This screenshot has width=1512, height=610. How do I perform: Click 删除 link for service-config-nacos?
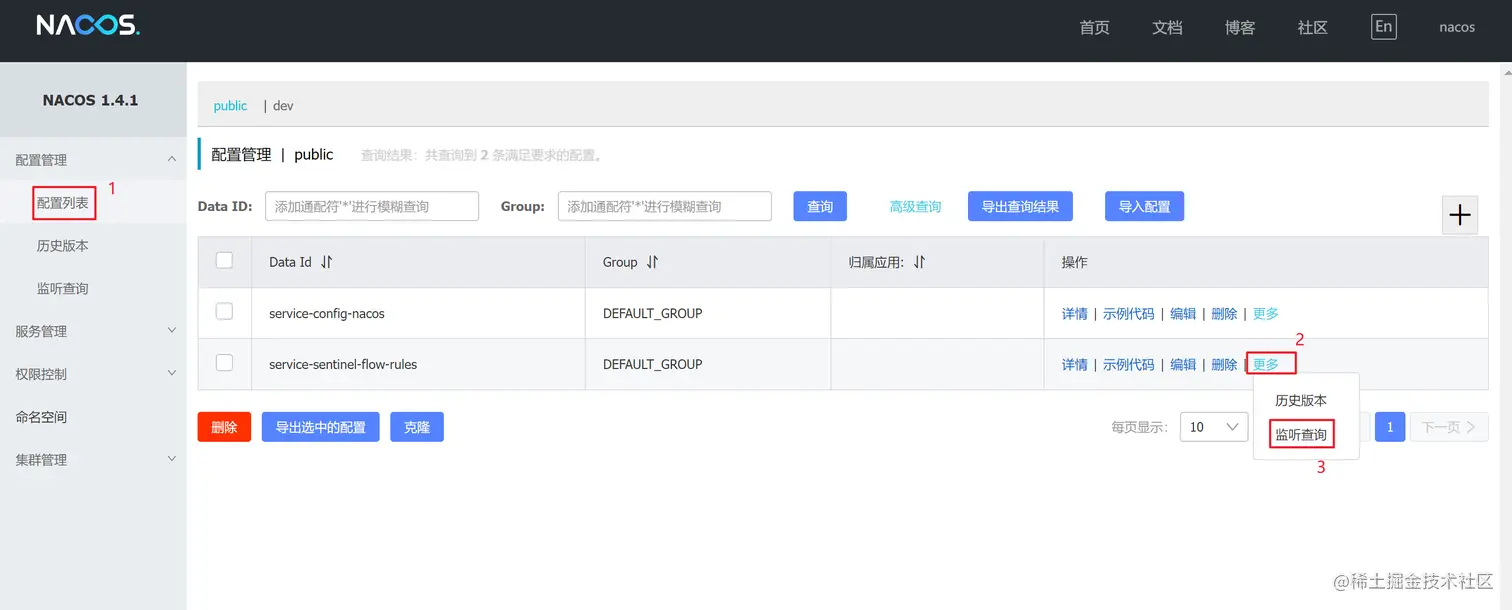tap(1224, 314)
